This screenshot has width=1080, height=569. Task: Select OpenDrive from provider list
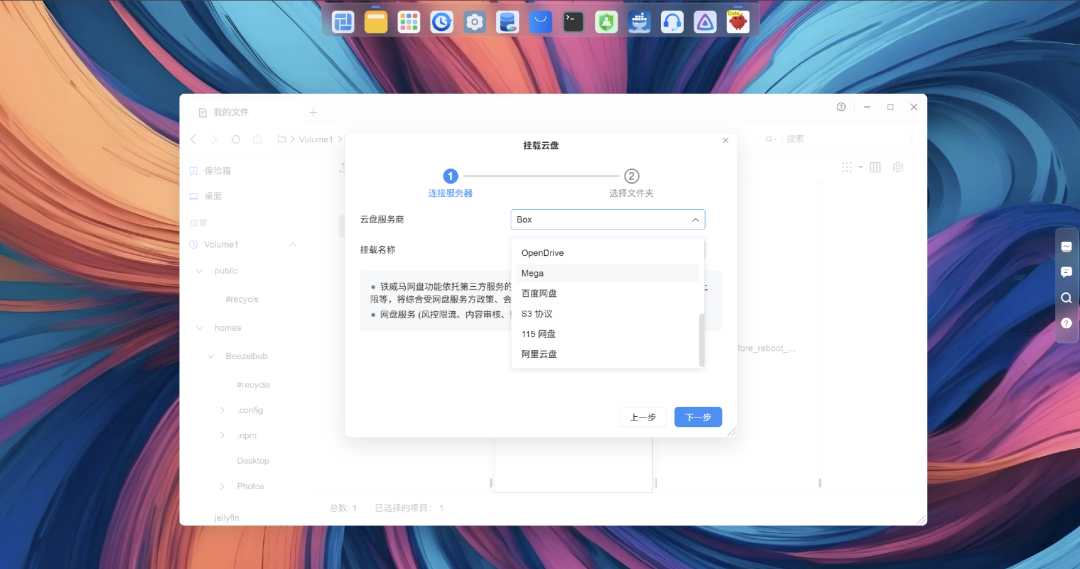(x=607, y=253)
